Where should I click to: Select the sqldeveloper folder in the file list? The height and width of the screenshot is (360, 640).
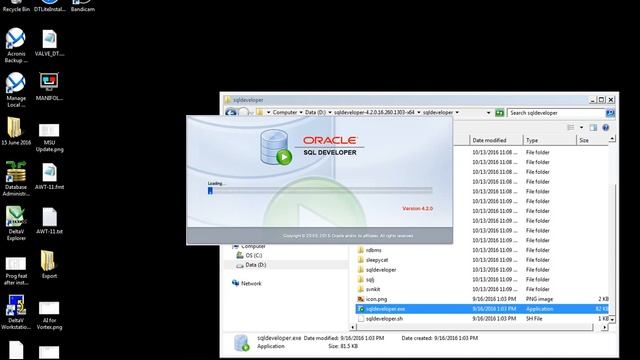[381, 270]
